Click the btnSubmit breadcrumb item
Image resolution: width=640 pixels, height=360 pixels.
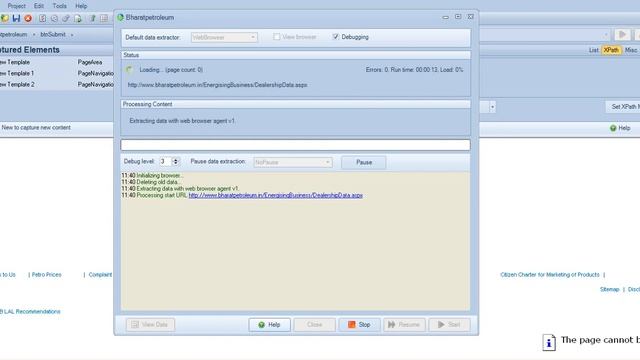[53, 35]
